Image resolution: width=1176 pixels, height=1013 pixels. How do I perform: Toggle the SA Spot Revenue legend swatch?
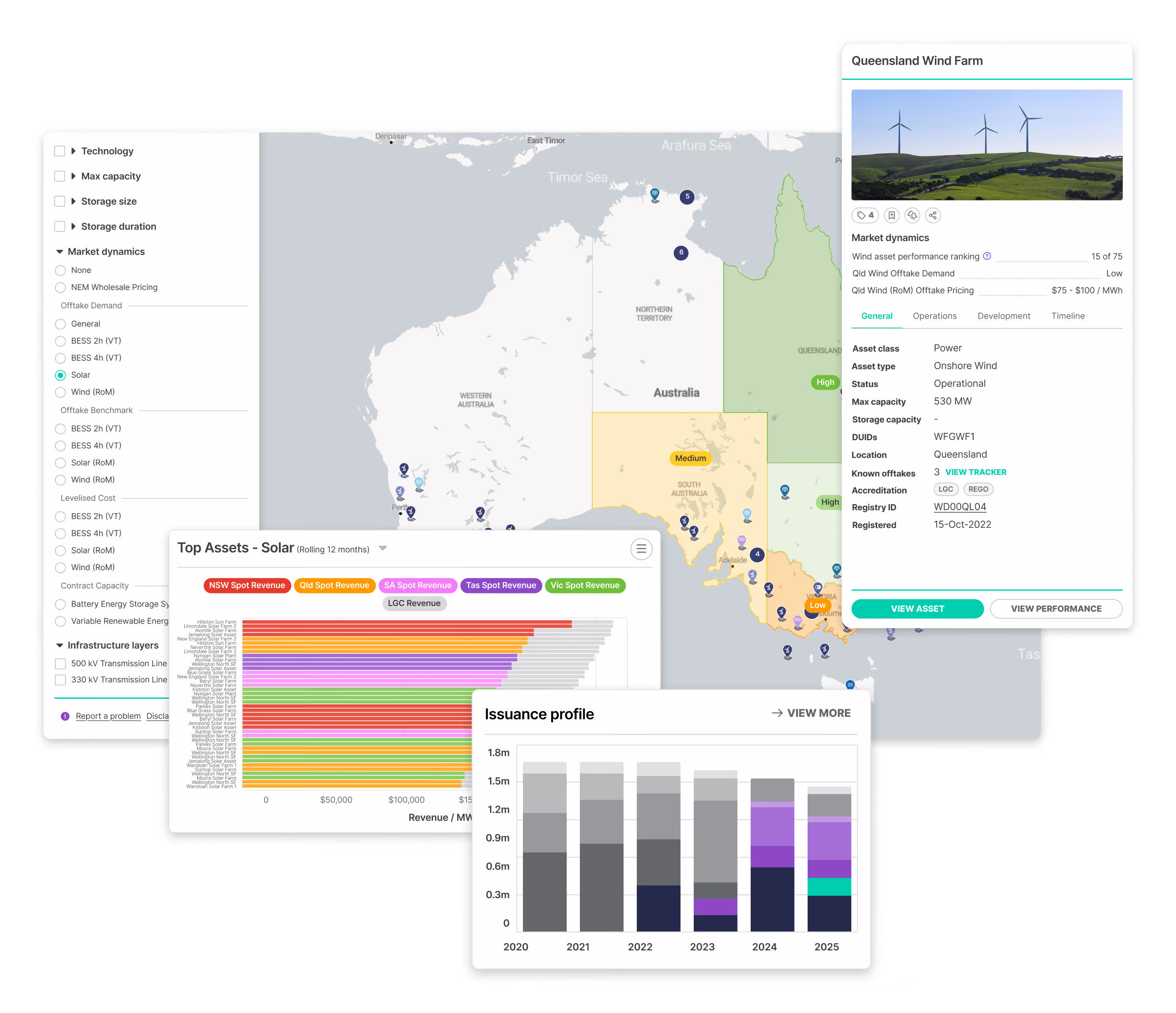point(418,585)
